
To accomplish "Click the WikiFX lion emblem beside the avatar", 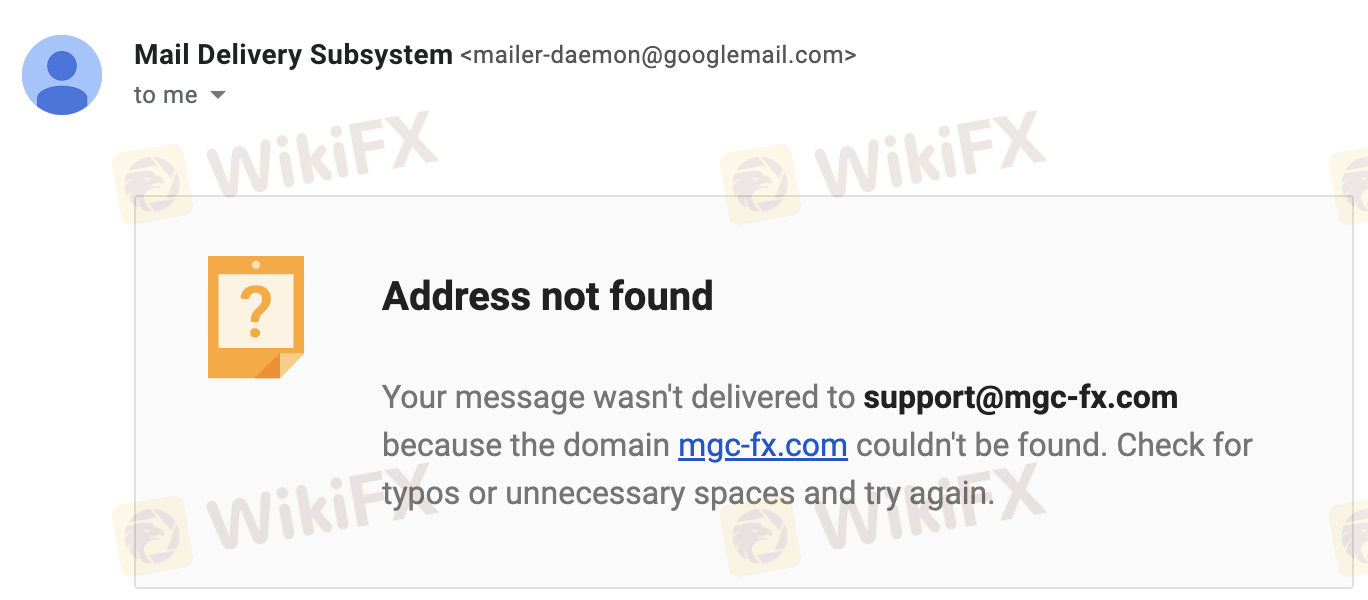I will pos(151,183).
